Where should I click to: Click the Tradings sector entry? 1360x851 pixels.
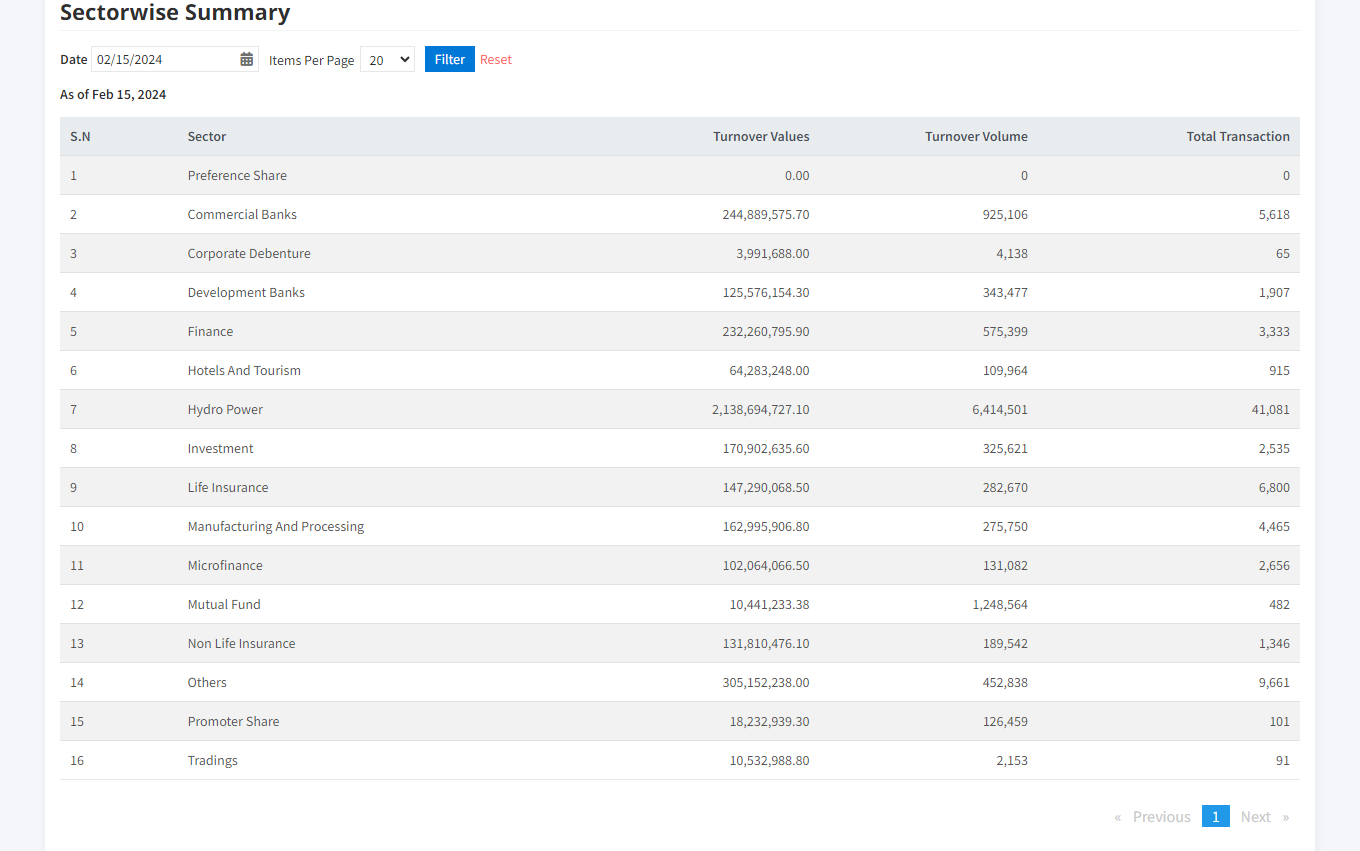pos(213,761)
